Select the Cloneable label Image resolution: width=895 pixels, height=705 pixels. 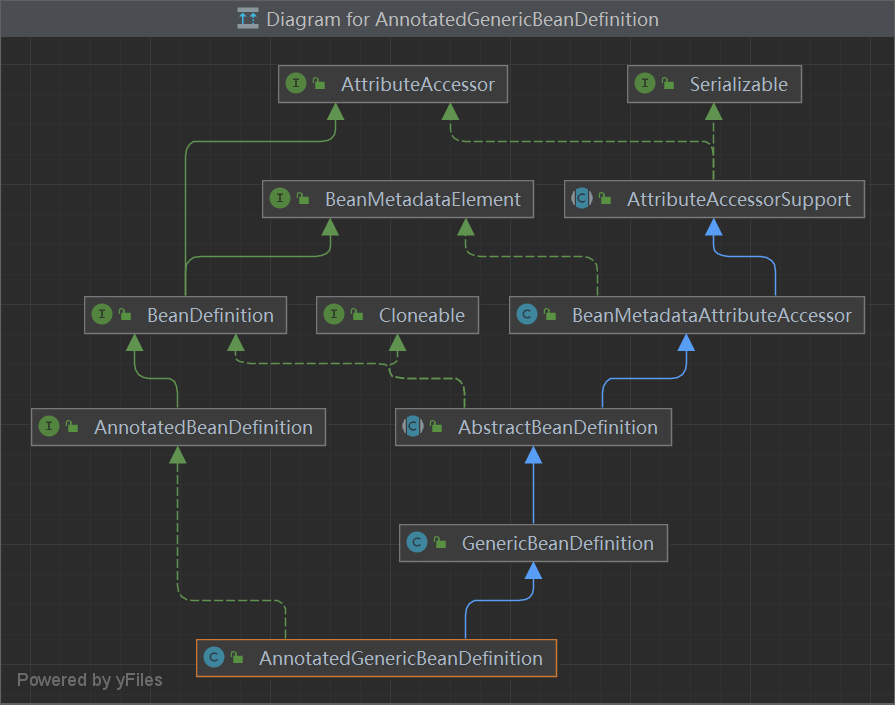pos(422,315)
